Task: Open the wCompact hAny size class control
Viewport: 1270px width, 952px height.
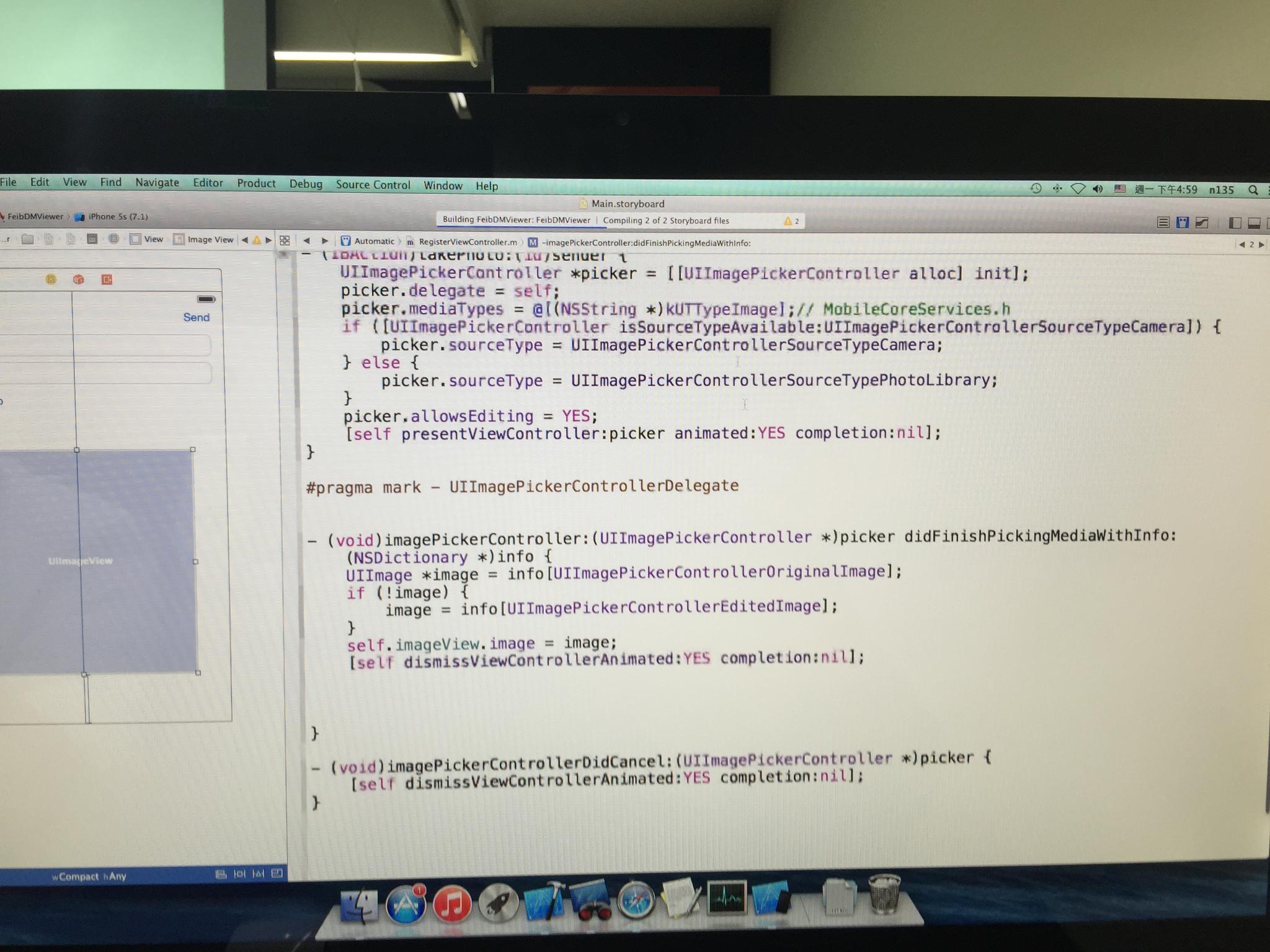Action: point(89,876)
